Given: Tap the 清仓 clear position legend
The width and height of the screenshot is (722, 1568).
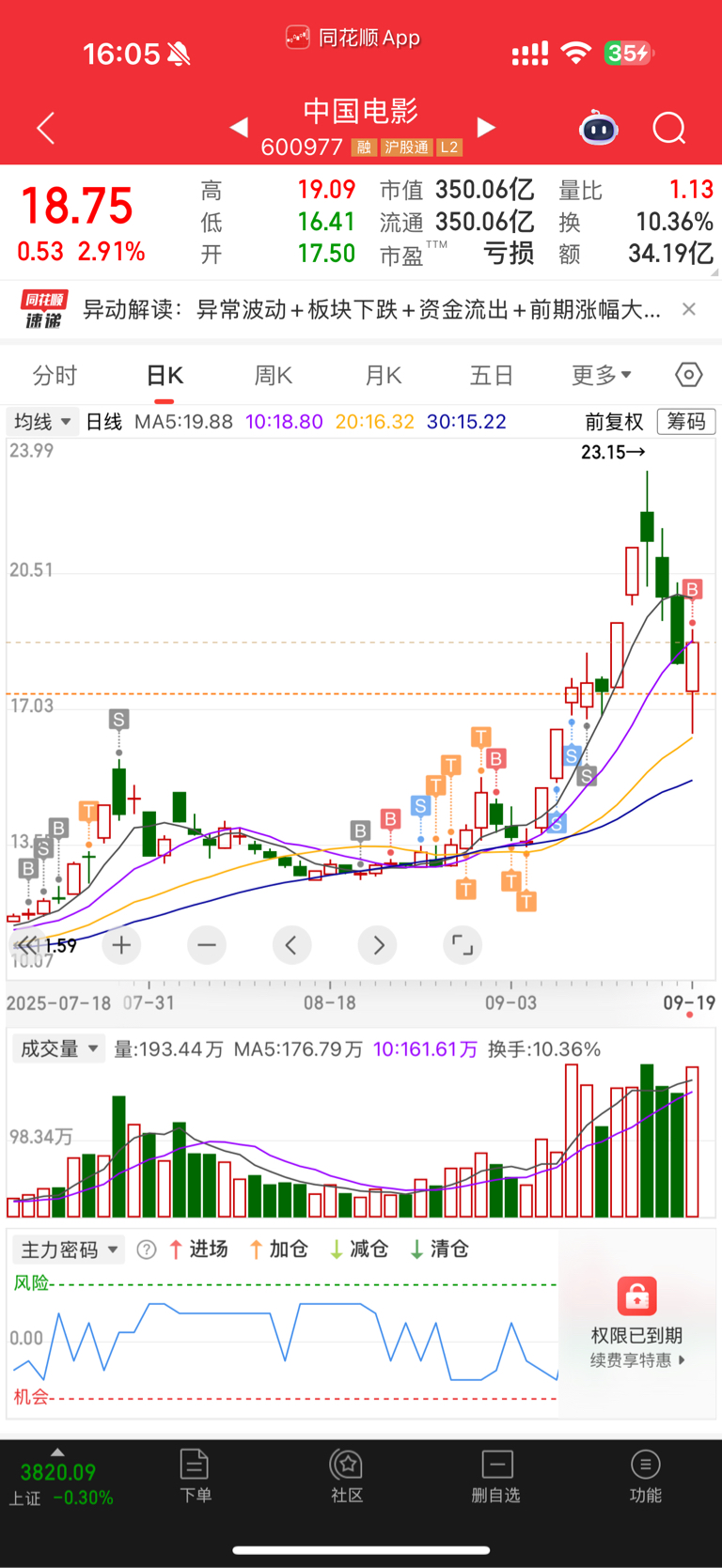Looking at the screenshot, I should click(x=439, y=1250).
